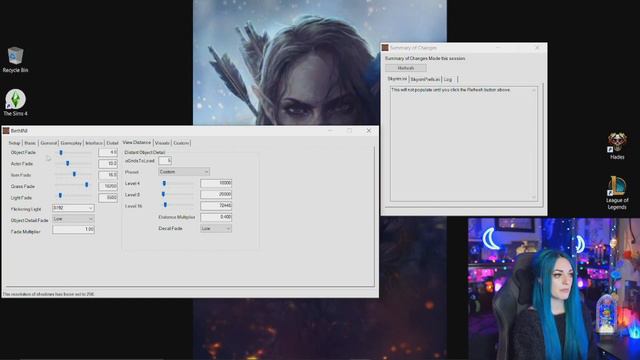Open the Decal Fade dropdown
Screen dimensions: 640x360
pos(216,229)
